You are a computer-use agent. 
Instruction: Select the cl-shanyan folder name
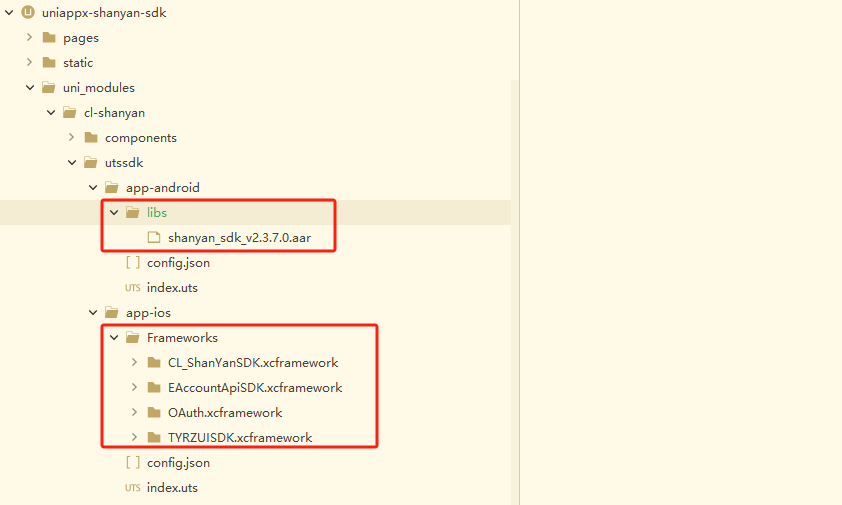[x=114, y=112]
